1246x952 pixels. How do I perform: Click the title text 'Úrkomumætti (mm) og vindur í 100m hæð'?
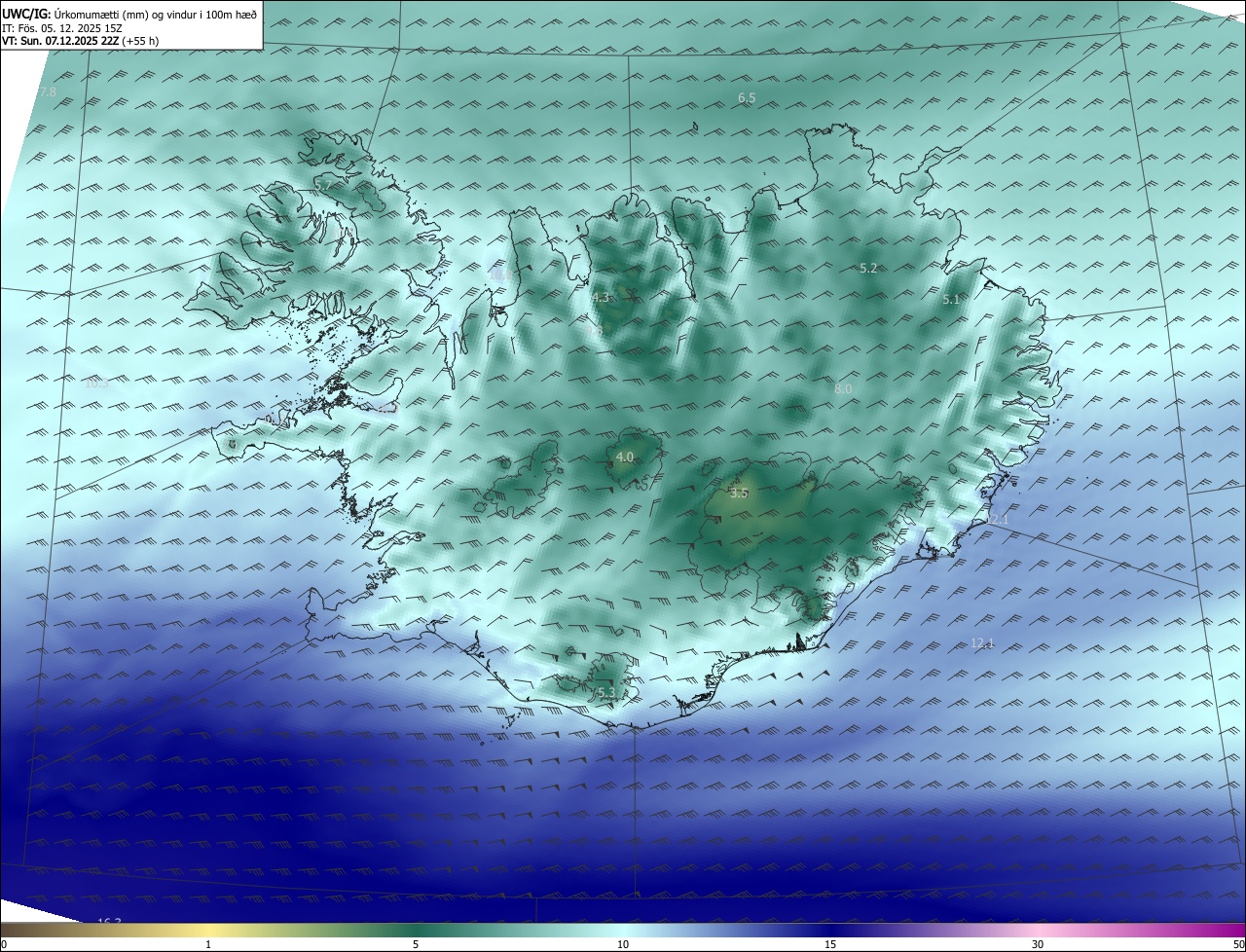tap(156, 14)
